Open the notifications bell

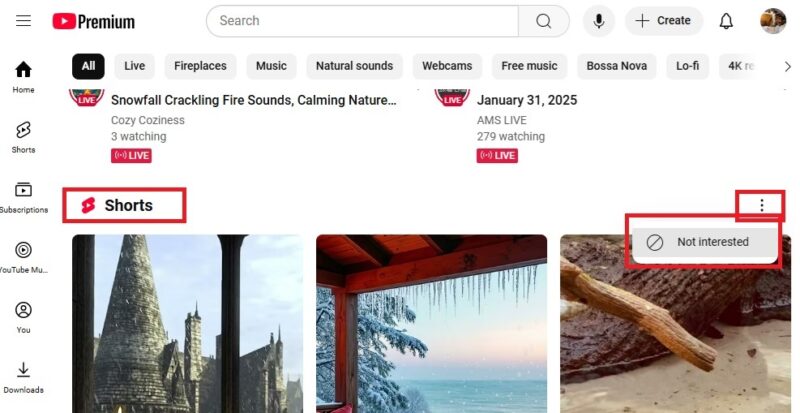pos(726,21)
